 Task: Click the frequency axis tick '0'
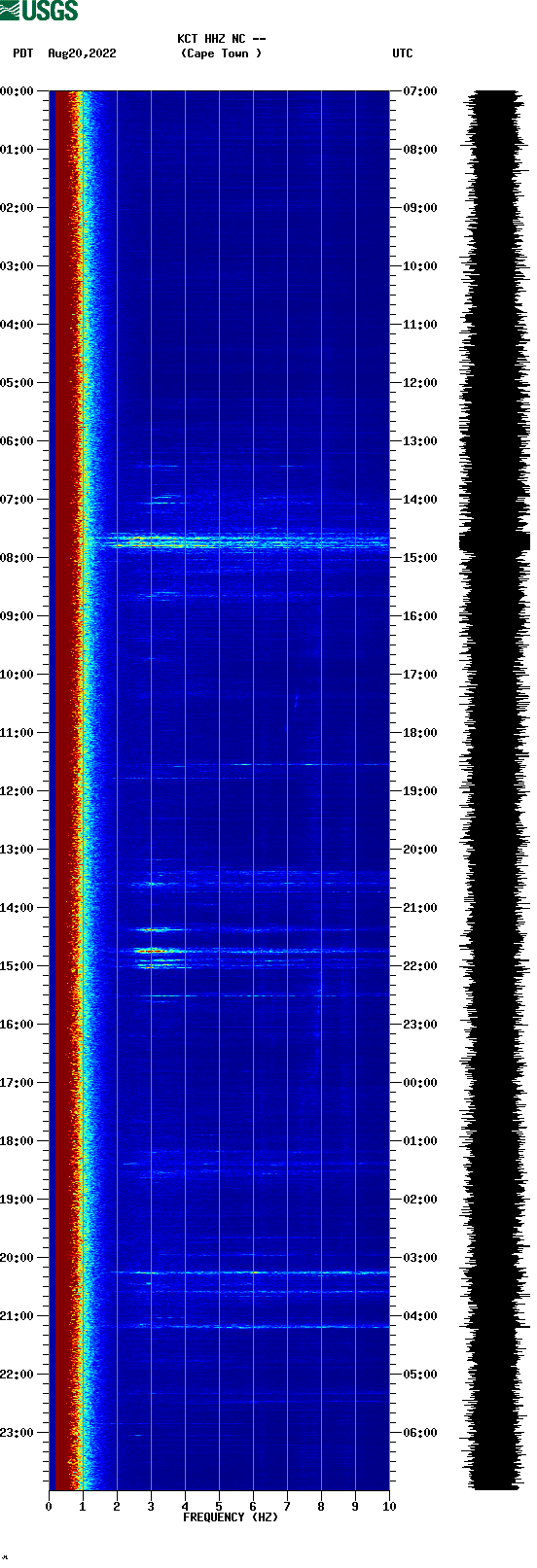49,1507
